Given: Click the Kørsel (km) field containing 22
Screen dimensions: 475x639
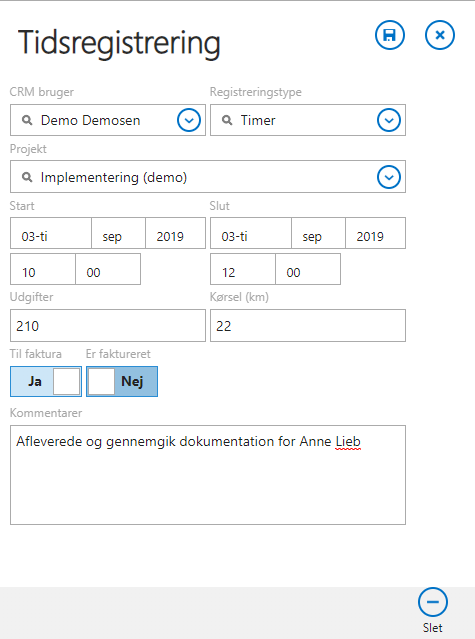Looking at the screenshot, I should [308, 326].
